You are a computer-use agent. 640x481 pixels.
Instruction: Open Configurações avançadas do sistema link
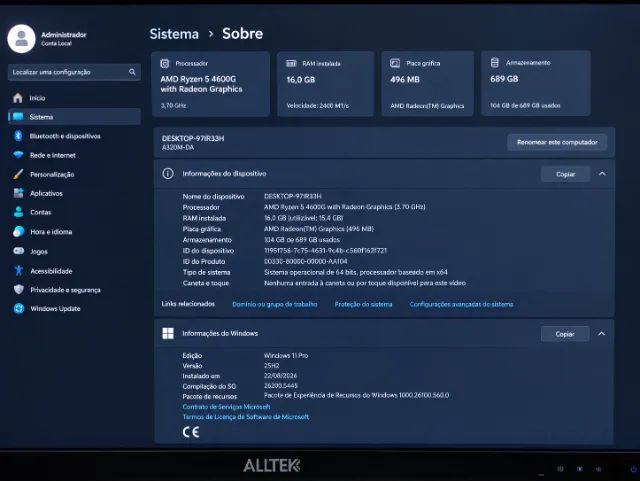click(x=461, y=304)
